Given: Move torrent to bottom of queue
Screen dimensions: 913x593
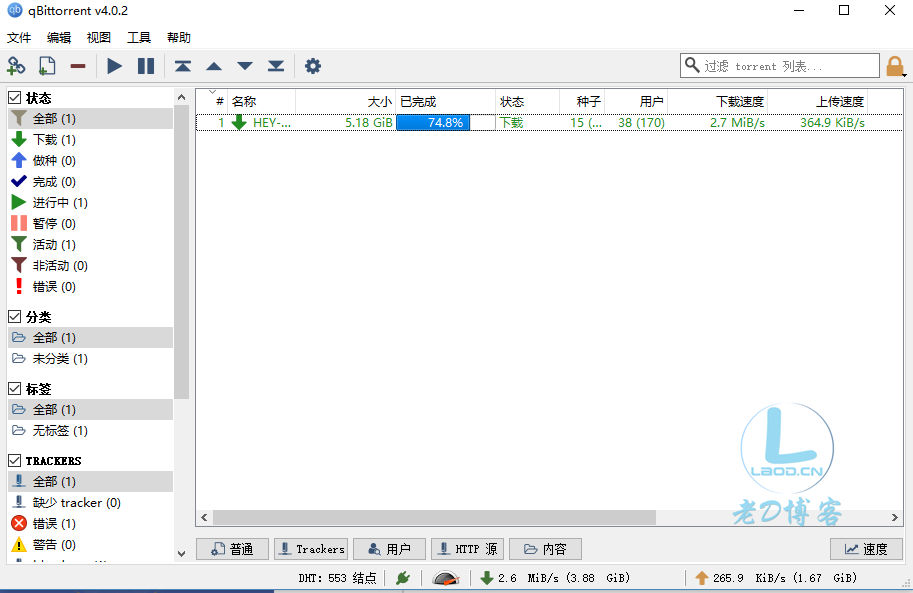Looking at the screenshot, I should [x=276, y=66].
